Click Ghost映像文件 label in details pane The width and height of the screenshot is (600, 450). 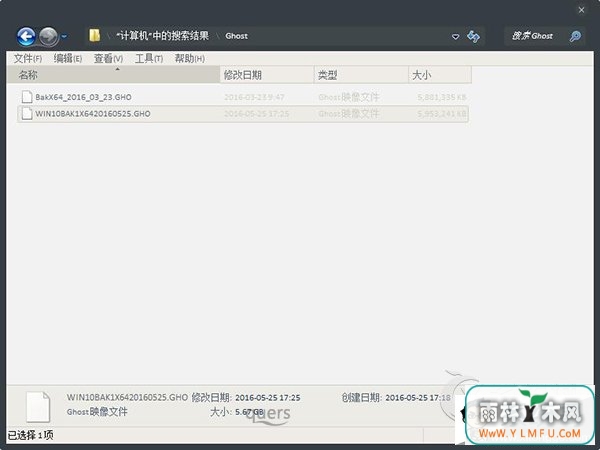click(97, 412)
